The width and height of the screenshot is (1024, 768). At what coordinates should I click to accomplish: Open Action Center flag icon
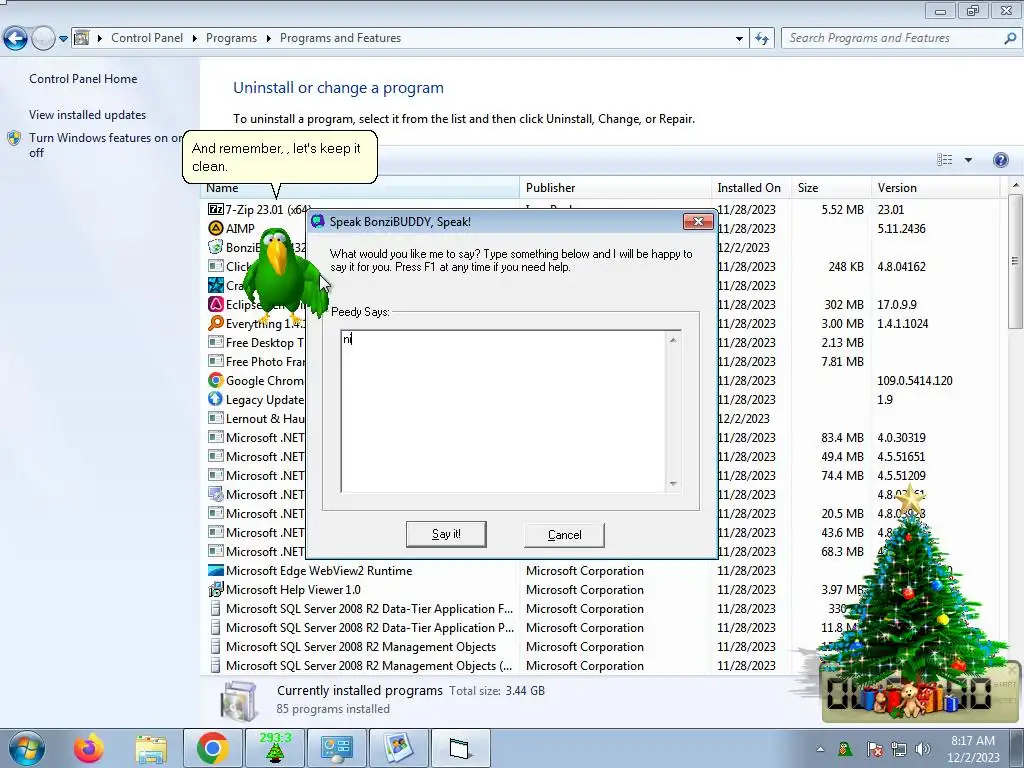click(874, 749)
